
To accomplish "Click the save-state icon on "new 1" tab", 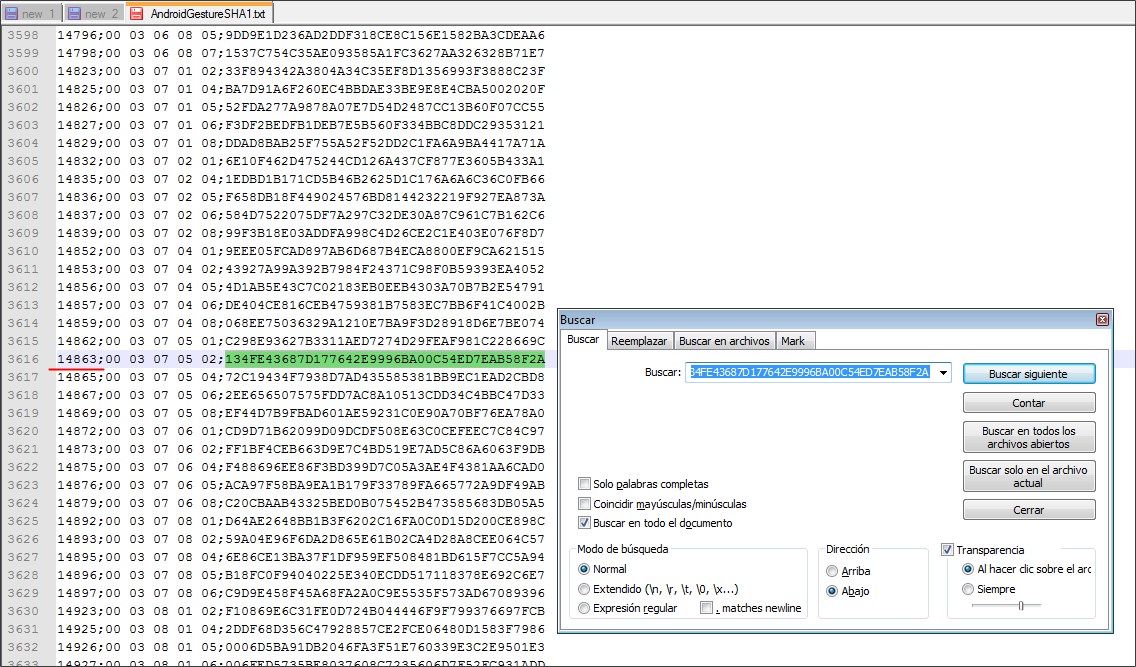I will point(9,11).
